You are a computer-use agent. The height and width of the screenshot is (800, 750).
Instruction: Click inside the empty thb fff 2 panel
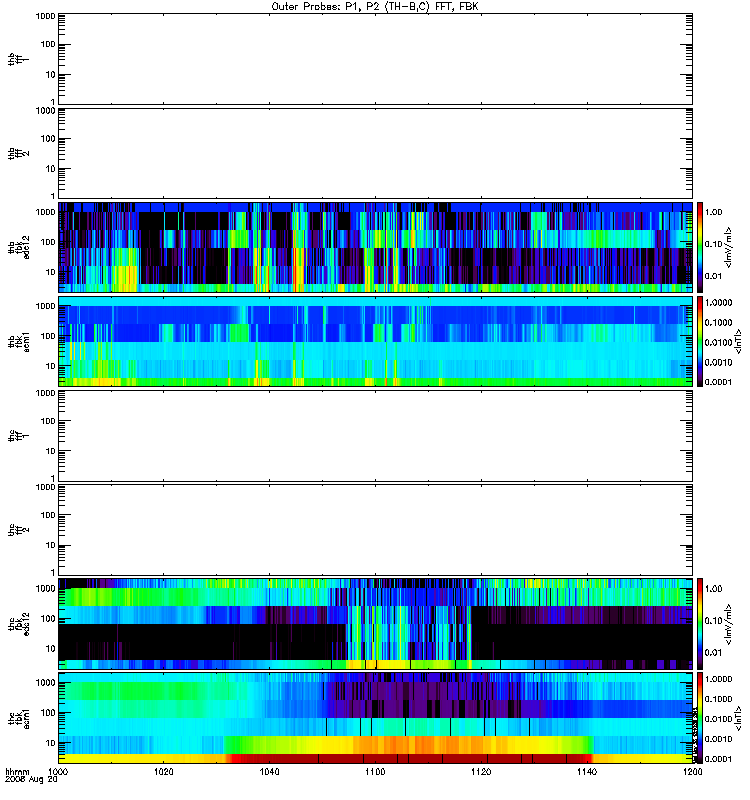pyautogui.click(x=375, y=153)
